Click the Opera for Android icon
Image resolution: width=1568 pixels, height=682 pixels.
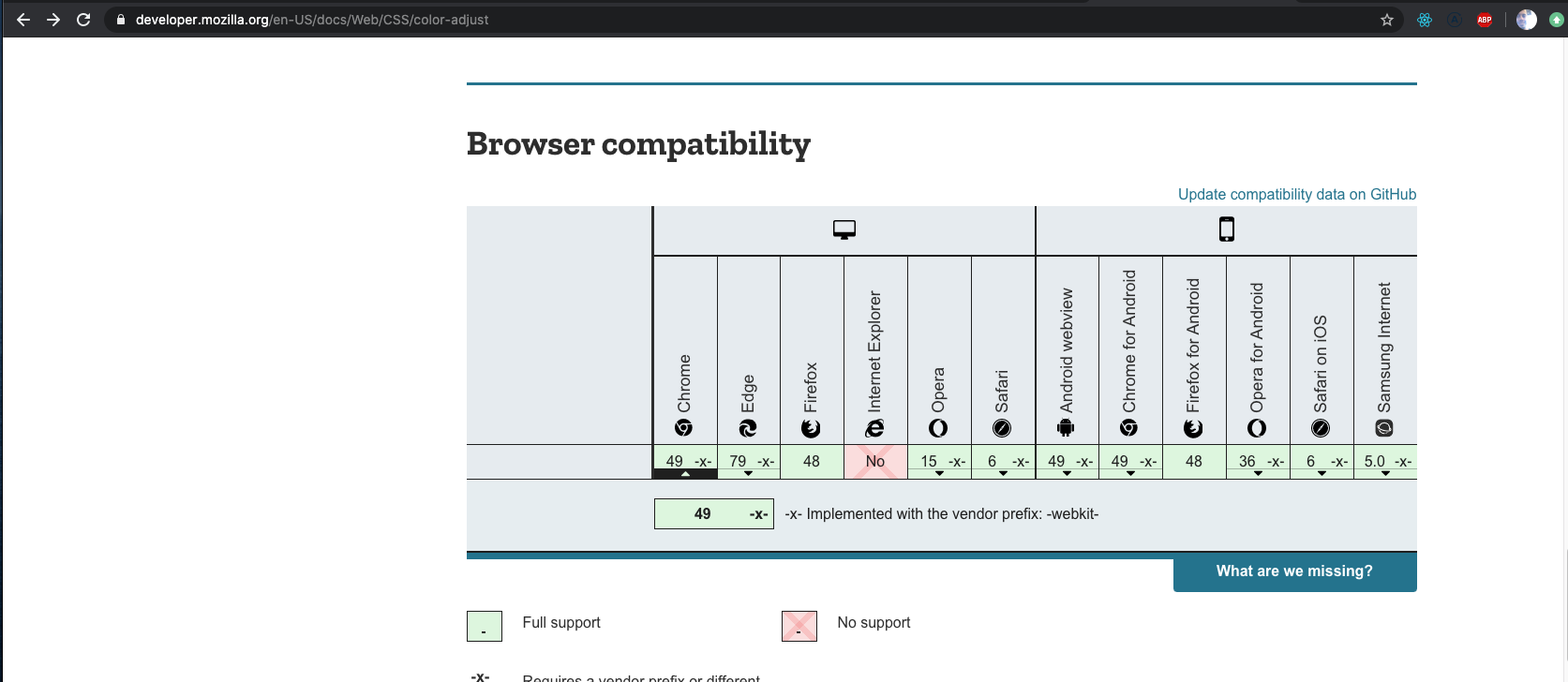(x=1257, y=428)
